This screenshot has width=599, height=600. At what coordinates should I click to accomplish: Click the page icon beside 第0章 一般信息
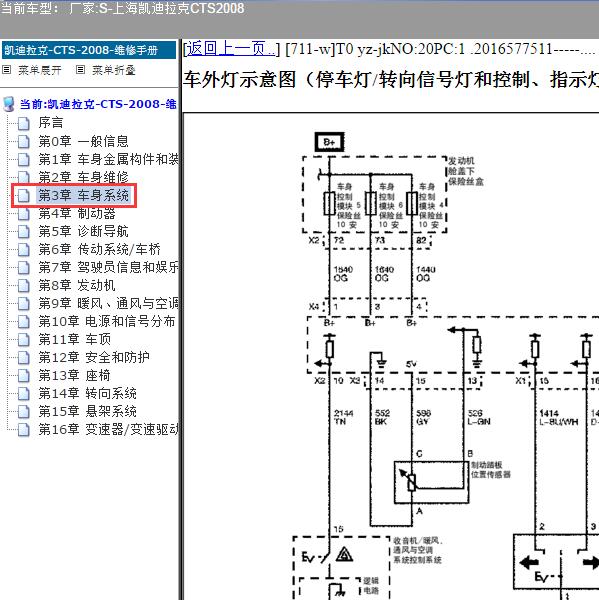pos(24,141)
